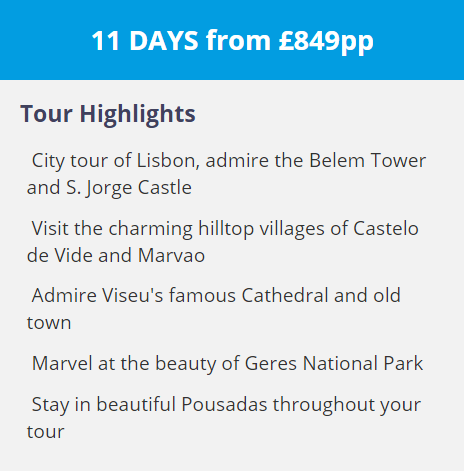Select the "11 DAYS" text in banner
464x471 pixels.
pyautogui.click(x=145, y=41)
